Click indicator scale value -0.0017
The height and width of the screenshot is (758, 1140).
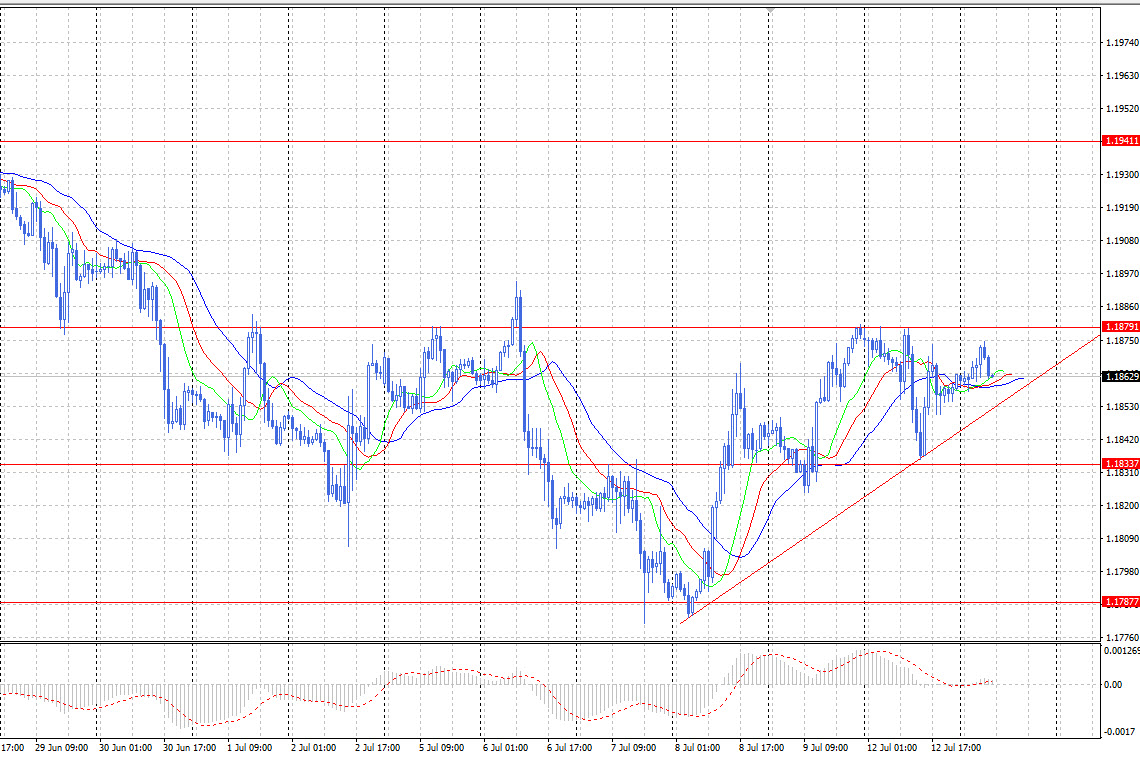(x=1120, y=732)
